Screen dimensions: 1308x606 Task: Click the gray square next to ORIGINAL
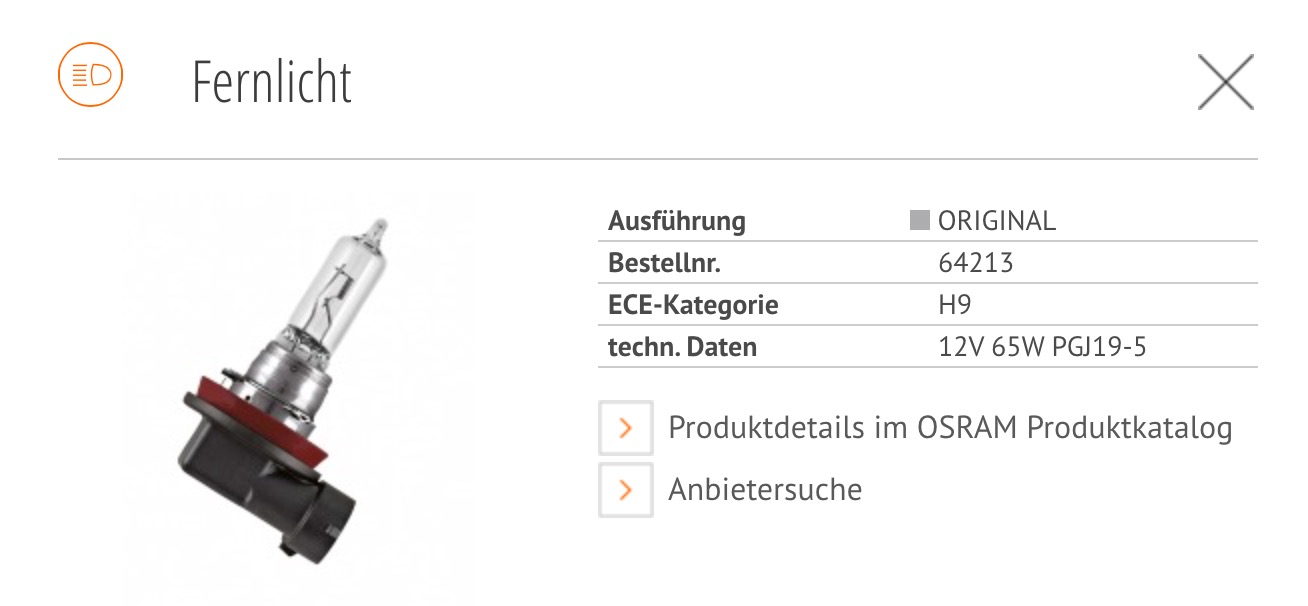(x=920, y=221)
